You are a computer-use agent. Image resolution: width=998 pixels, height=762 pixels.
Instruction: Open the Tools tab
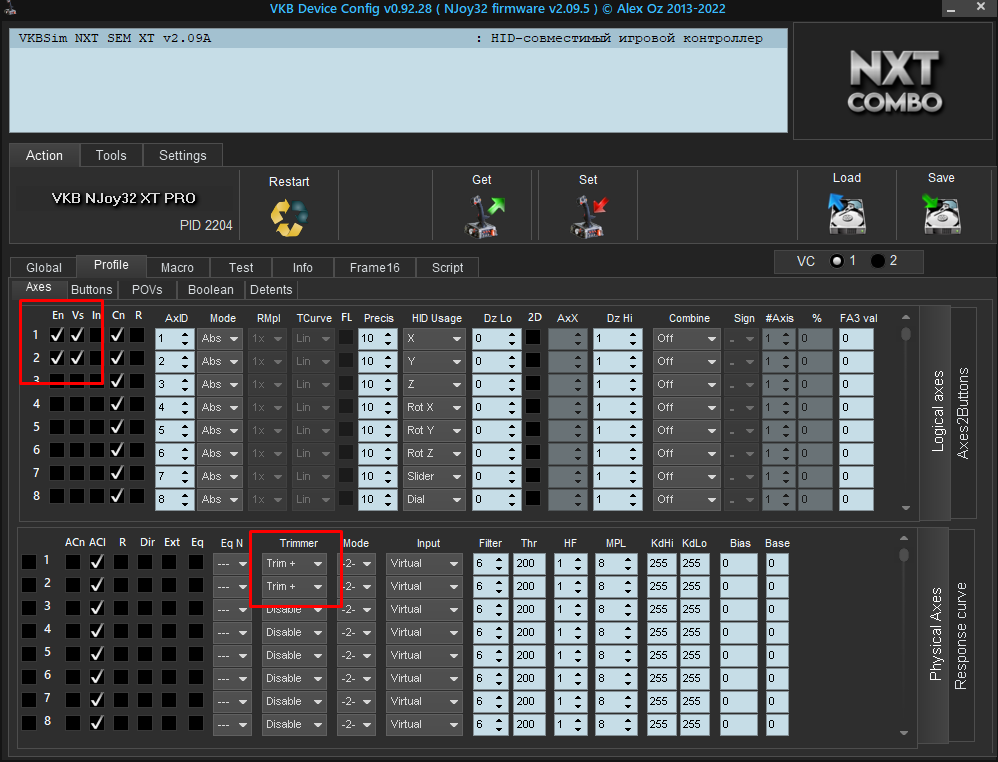[x=111, y=155]
